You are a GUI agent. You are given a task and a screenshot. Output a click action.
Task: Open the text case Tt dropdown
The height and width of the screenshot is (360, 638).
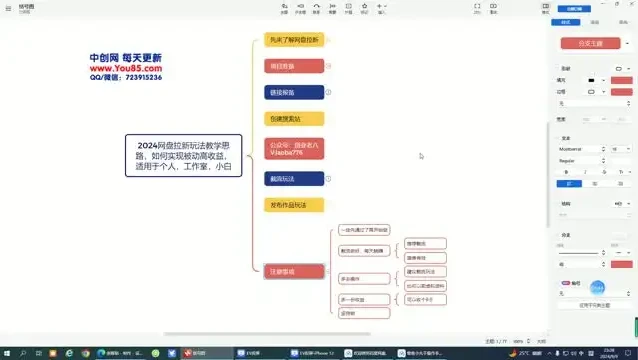tap(624, 172)
